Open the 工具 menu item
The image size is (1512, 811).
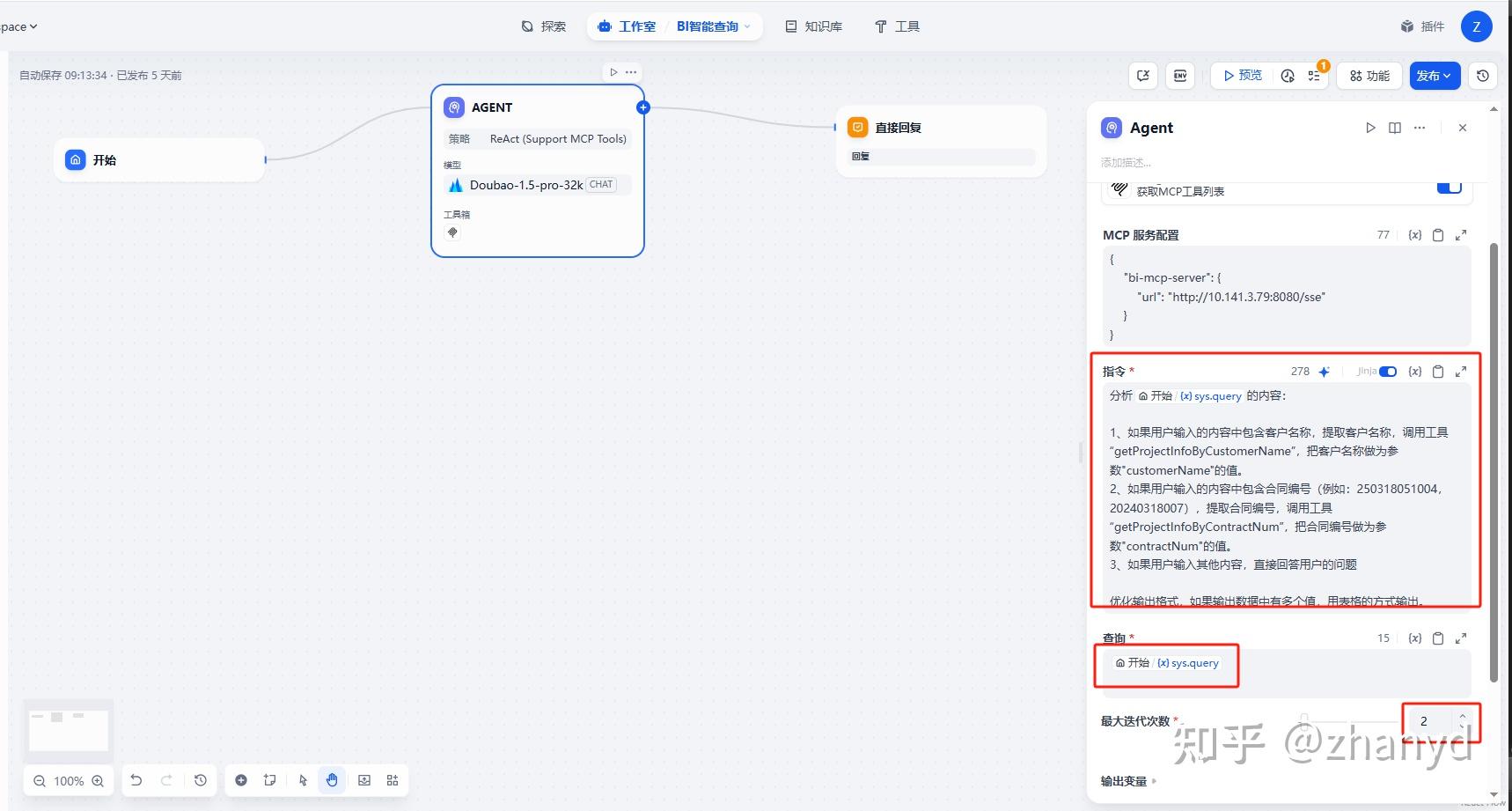click(896, 26)
